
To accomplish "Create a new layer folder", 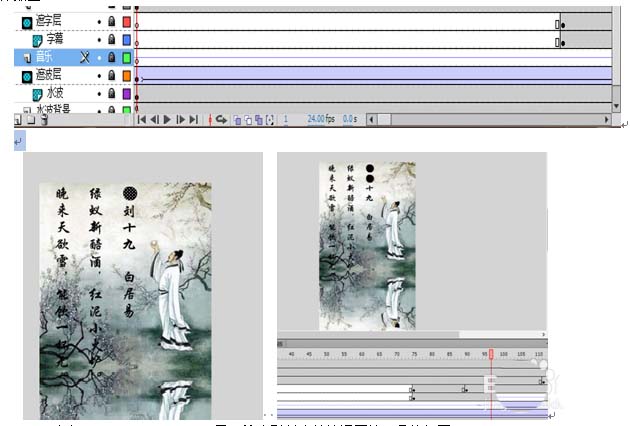I will 31,119.
